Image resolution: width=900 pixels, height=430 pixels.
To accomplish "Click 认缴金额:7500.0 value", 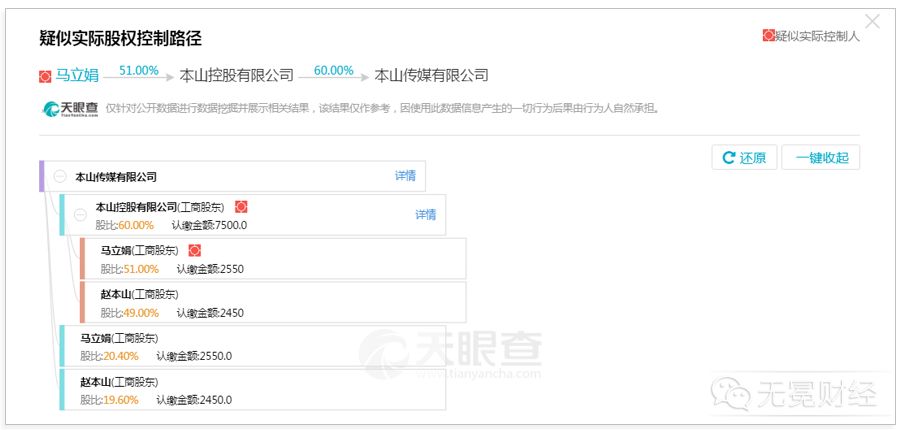I will coord(209,225).
